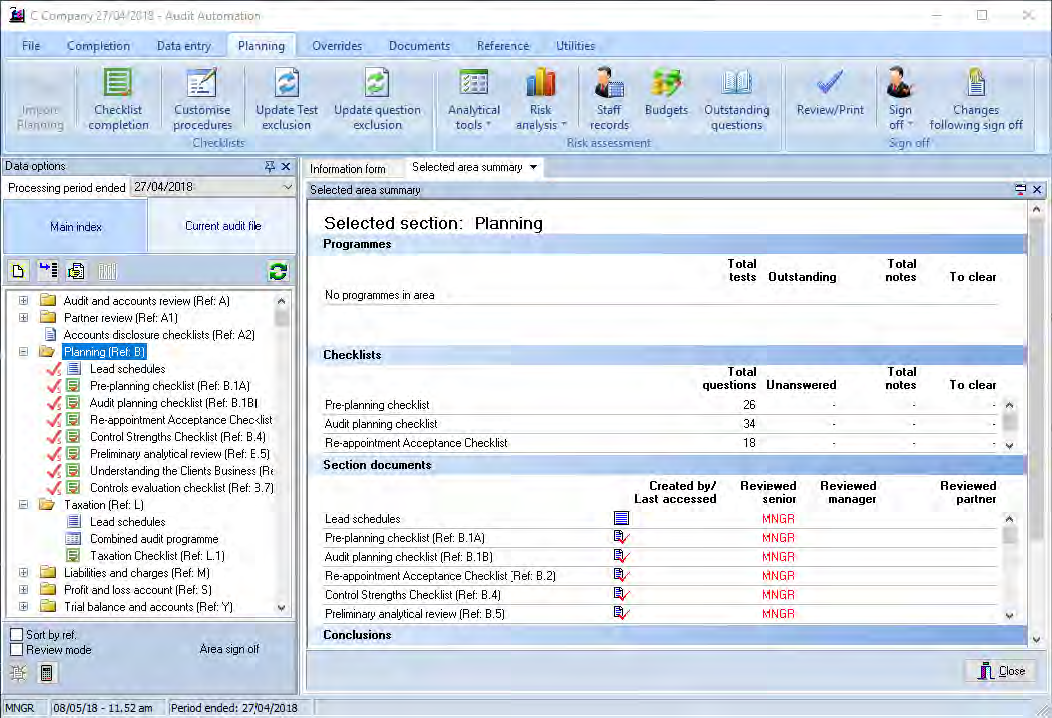The height and width of the screenshot is (718, 1052).
Task: Click Main index button
Action: point(75,226)
